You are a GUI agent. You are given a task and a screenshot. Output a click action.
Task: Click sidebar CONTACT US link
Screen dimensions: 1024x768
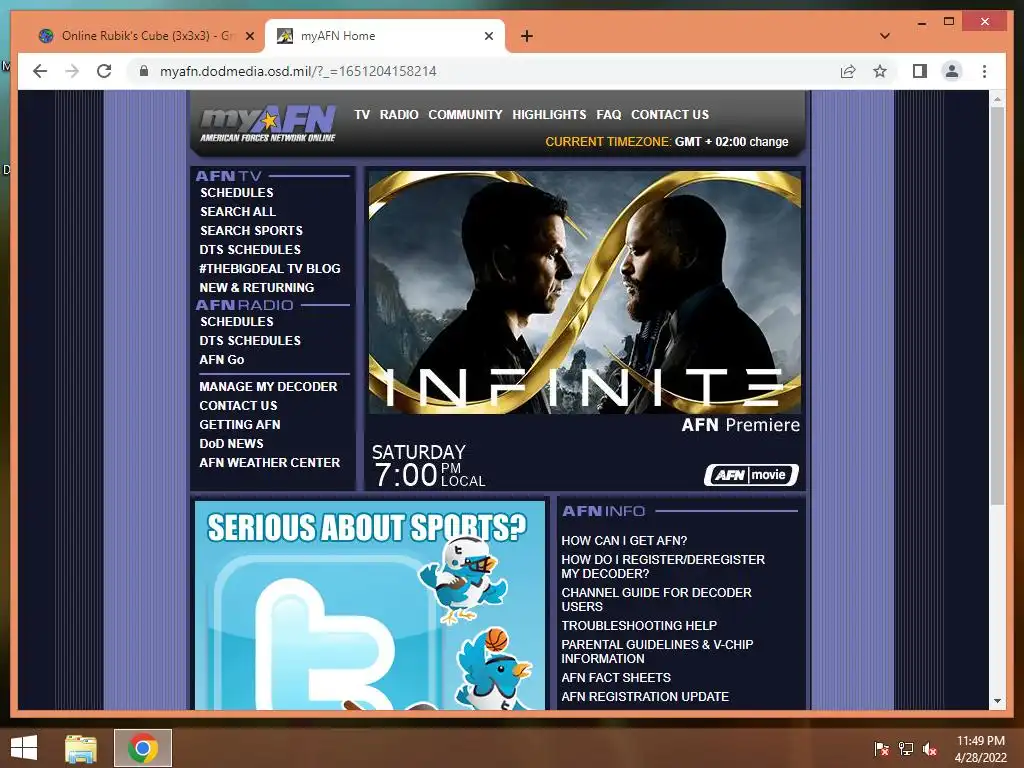point(238,406)
